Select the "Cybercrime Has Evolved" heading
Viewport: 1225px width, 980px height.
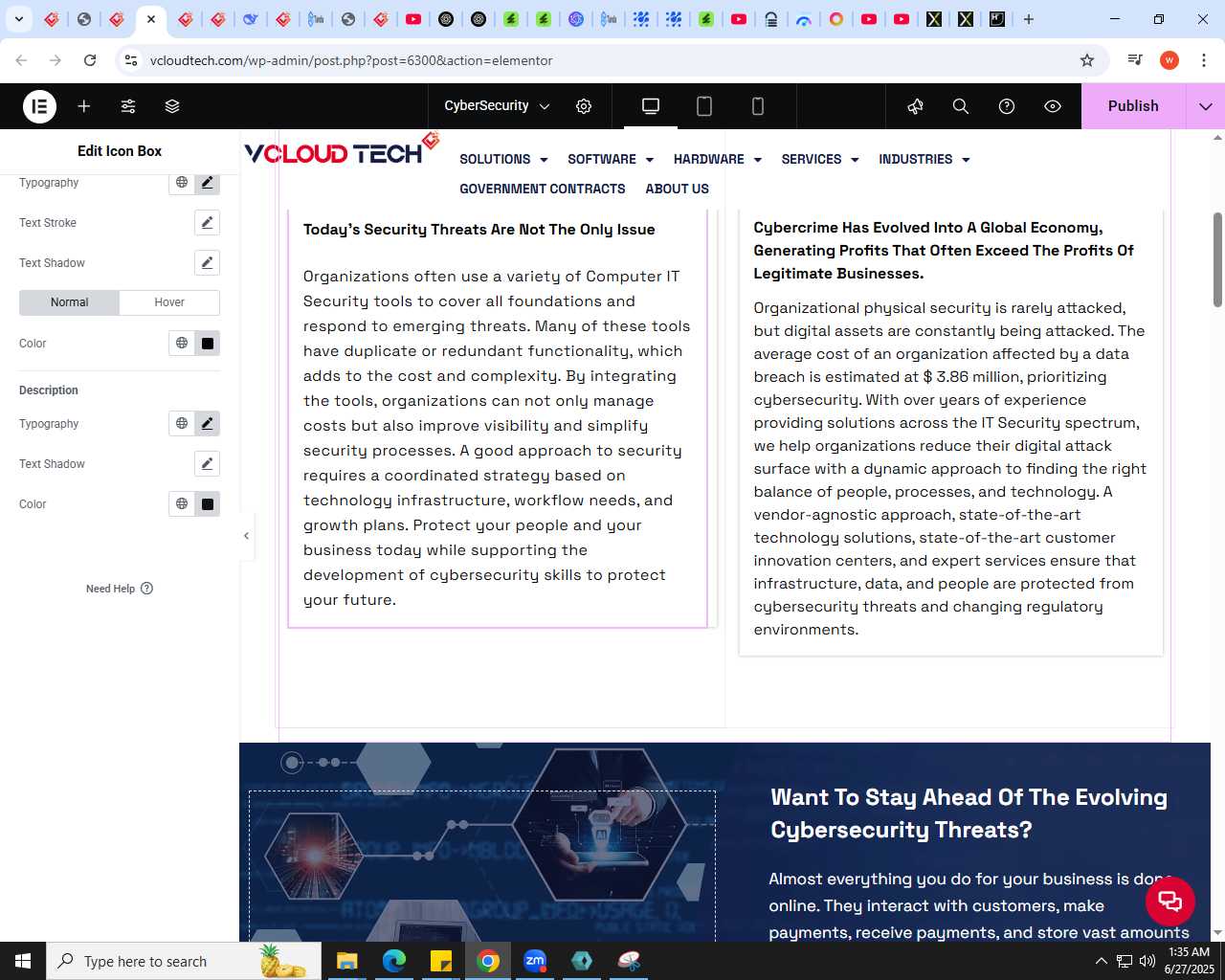pyautogui.click(x=944, y=251)
